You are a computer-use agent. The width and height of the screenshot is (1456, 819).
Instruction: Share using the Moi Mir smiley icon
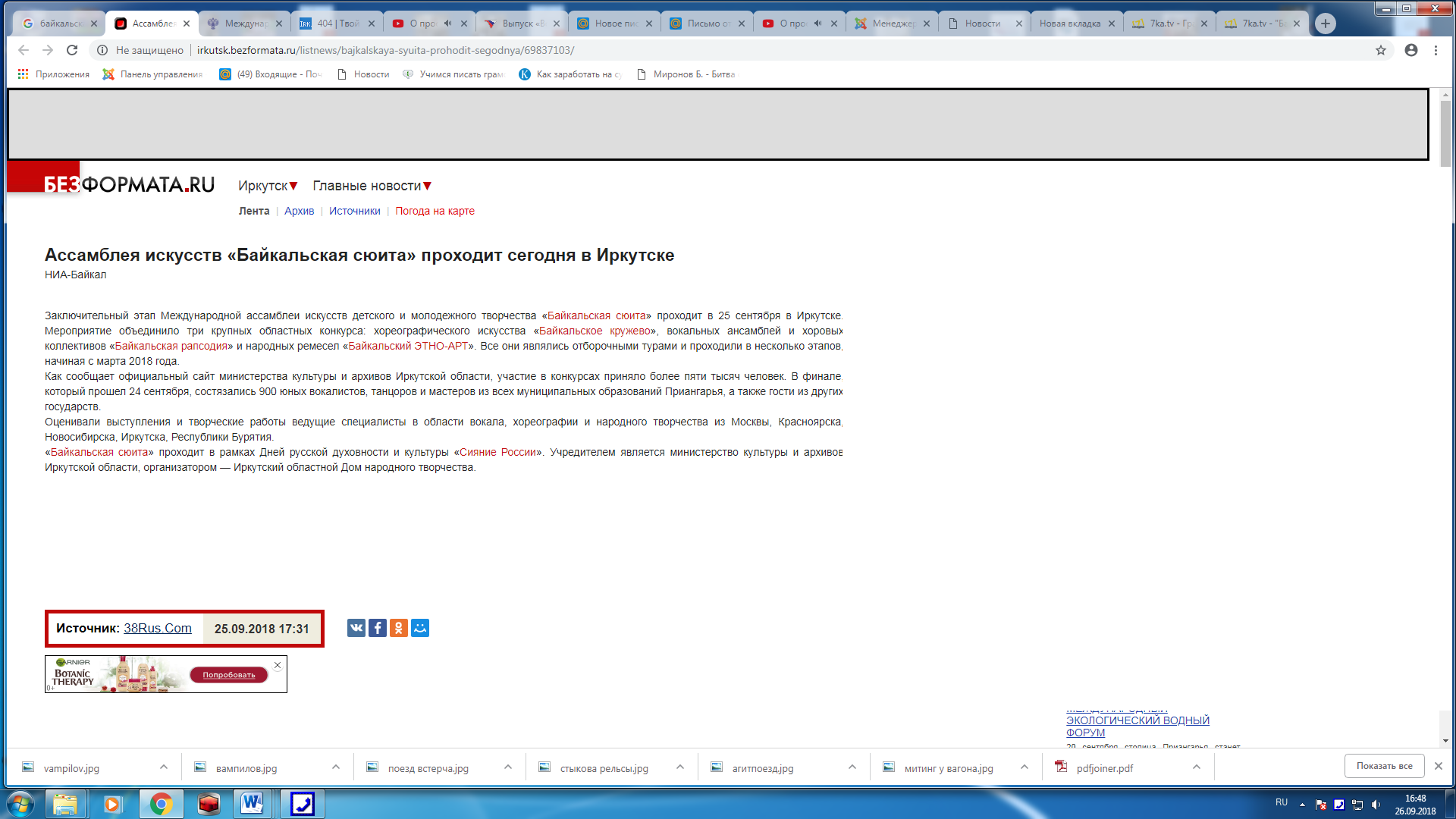tap(420, 628)
